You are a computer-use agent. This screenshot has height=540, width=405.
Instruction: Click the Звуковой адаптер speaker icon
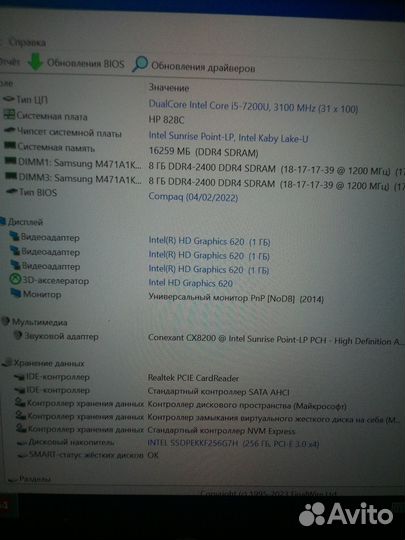18,335
